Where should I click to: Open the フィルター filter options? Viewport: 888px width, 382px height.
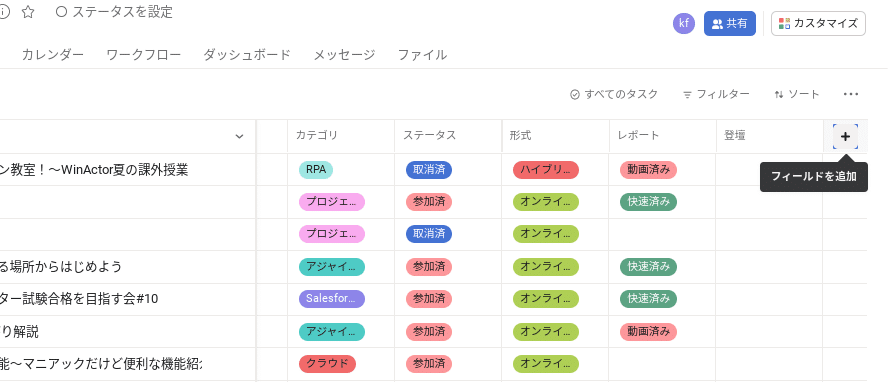pos(716,94)
